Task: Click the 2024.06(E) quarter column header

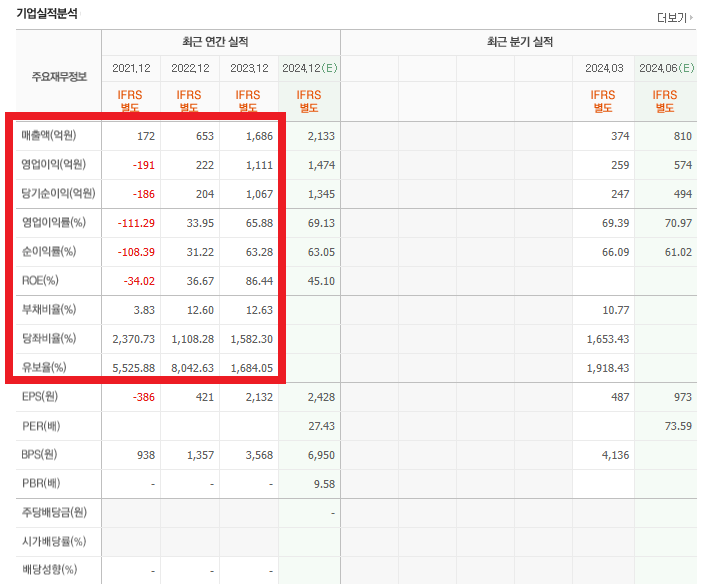Action: 666,68
